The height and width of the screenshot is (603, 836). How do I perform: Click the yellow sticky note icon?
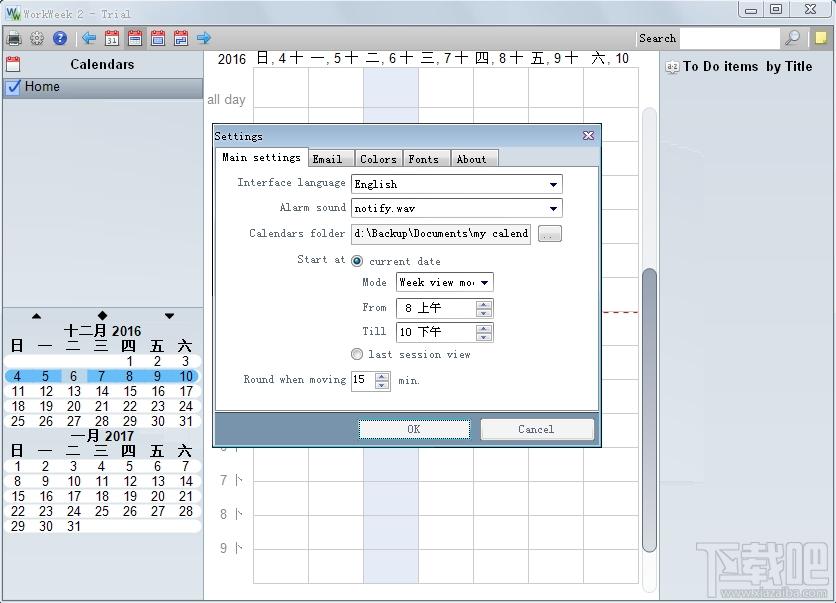pyautogui.click(x=821, y=38)
